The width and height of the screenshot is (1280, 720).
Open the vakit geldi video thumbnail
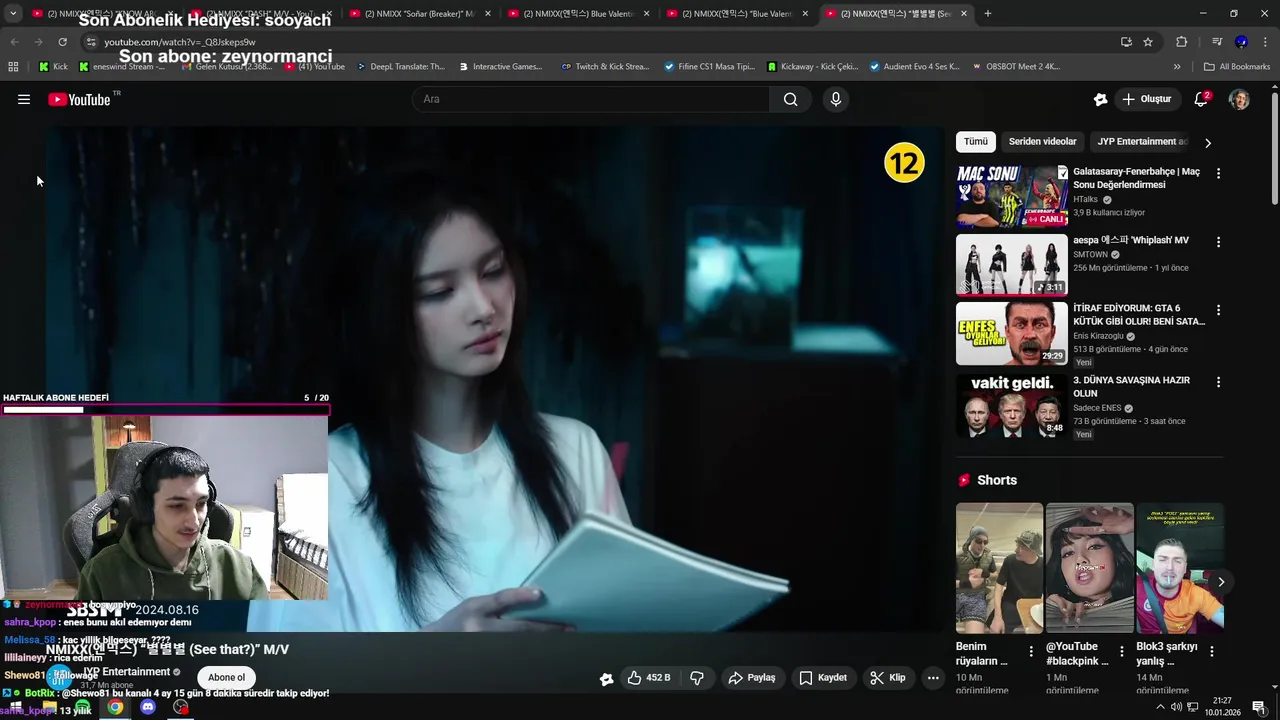click(x=1011, y=406)
